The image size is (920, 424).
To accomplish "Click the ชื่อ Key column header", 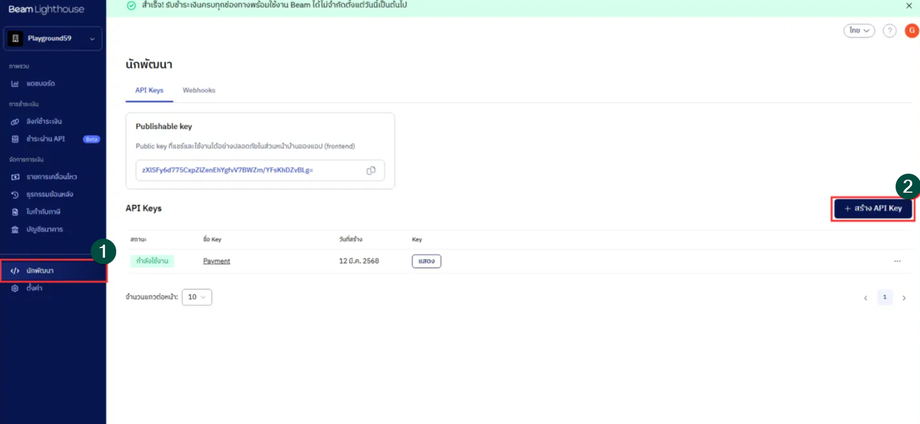I will (x=212, y=239).
